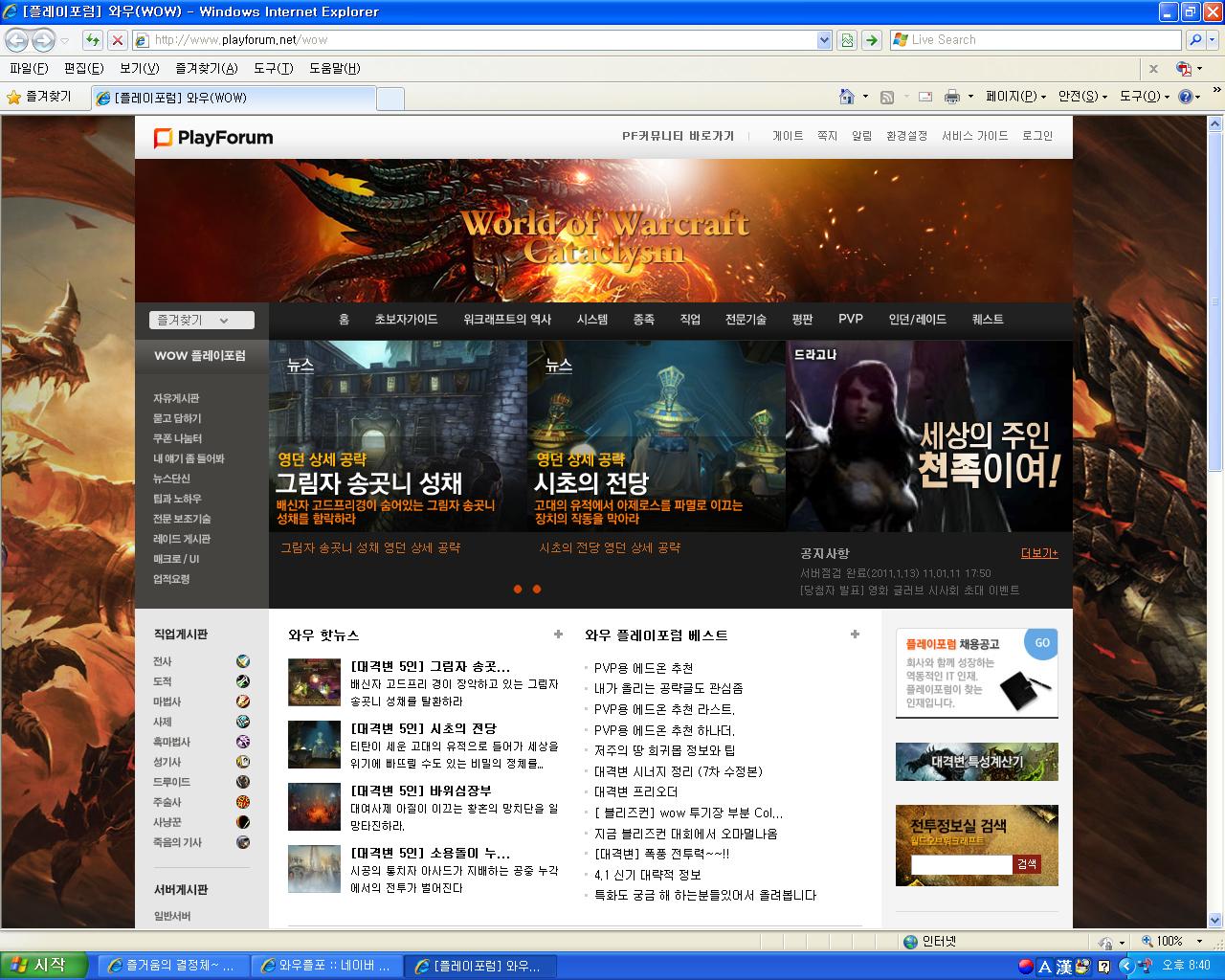Select second orange carousel dot
This screenshot has height=980, width=1225.
point(537,590)
